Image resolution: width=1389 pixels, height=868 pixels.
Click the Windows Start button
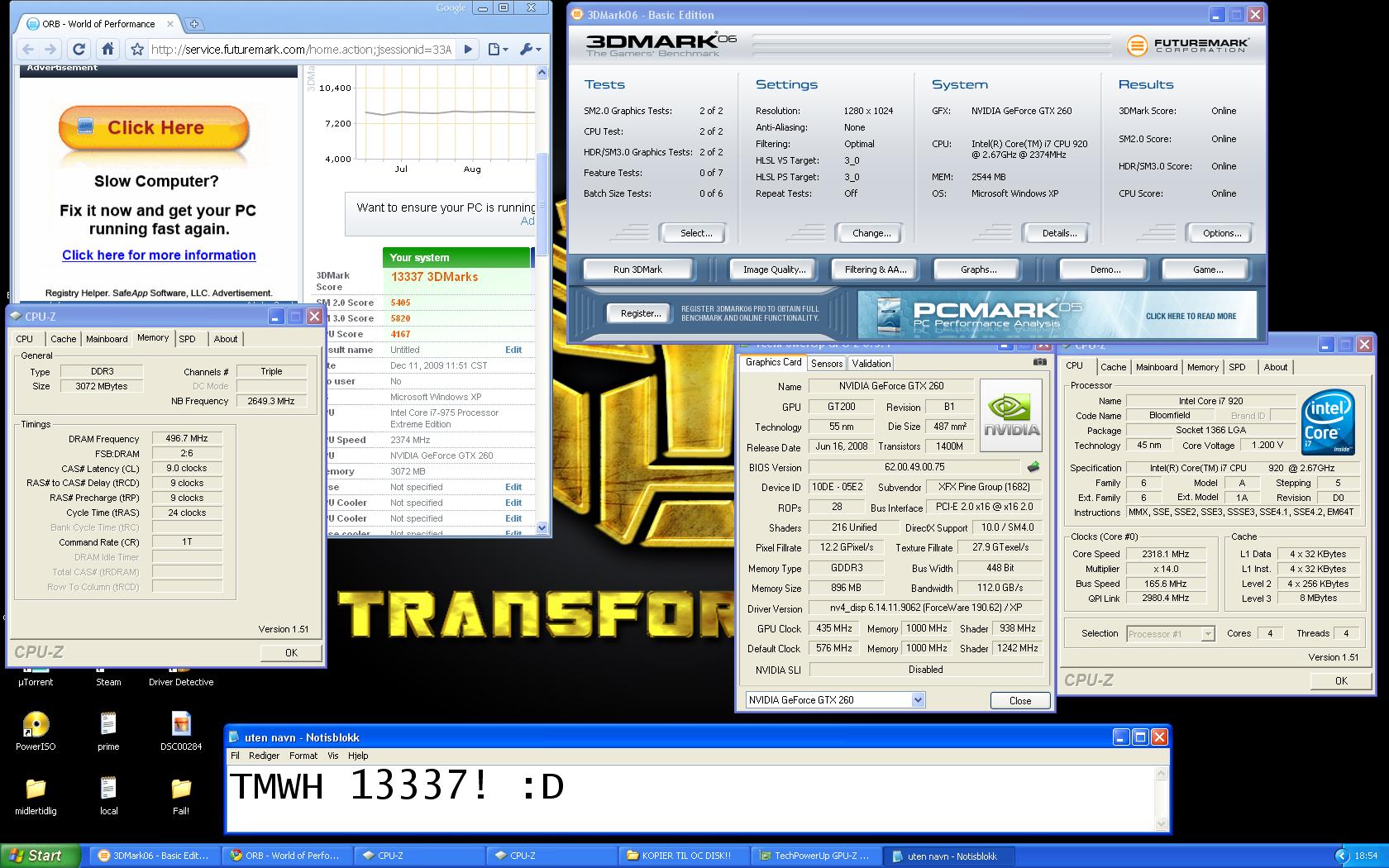(41, 856)
